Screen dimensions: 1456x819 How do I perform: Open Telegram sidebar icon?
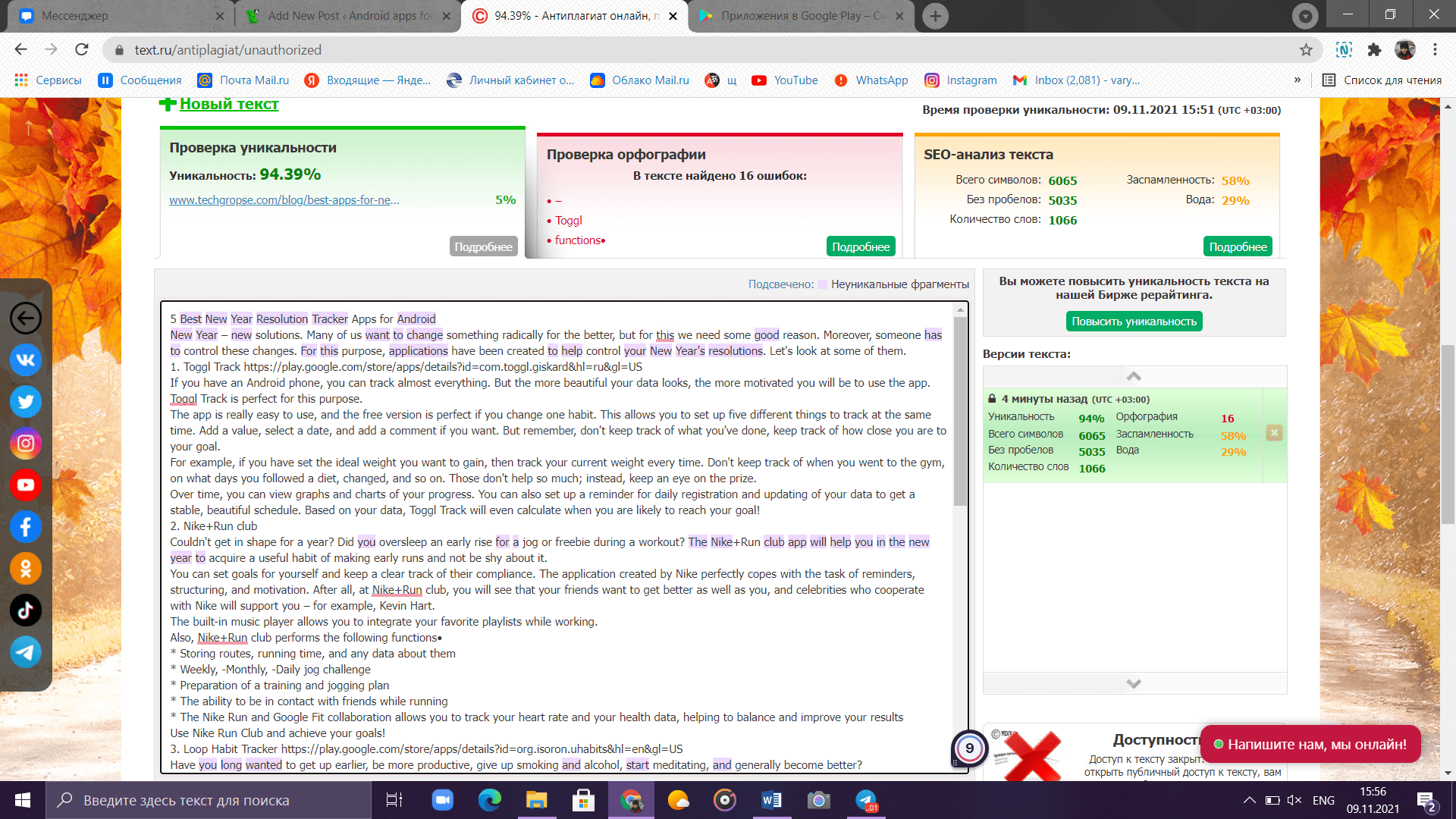(x=26, y=651)
